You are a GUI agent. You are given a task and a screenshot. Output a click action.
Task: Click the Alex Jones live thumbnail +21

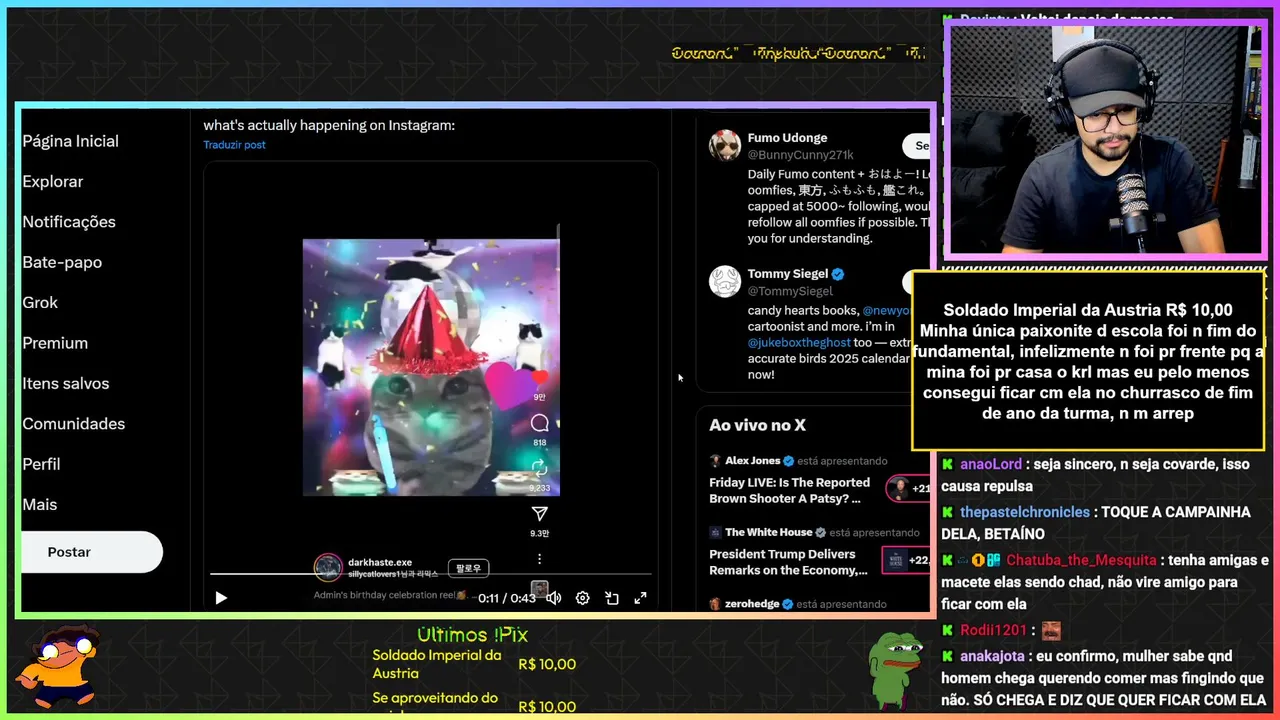pyautogui.click(x=906, y=489)
